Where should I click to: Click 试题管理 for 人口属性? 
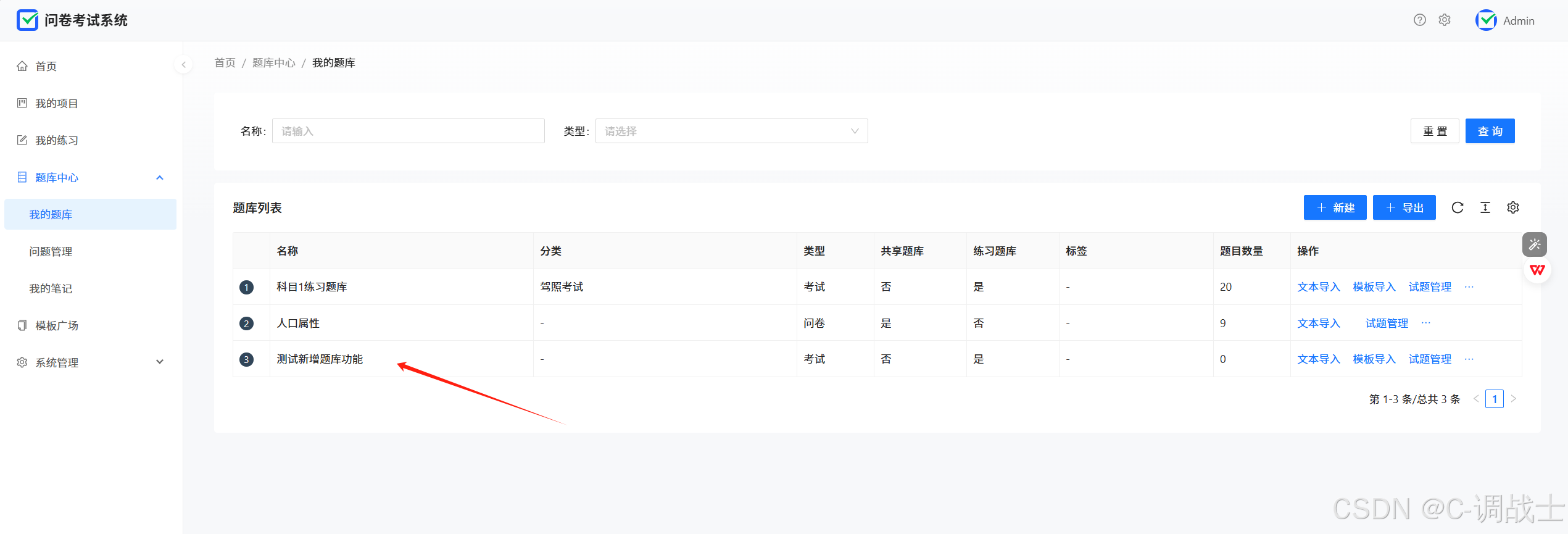pos(1387,323)
